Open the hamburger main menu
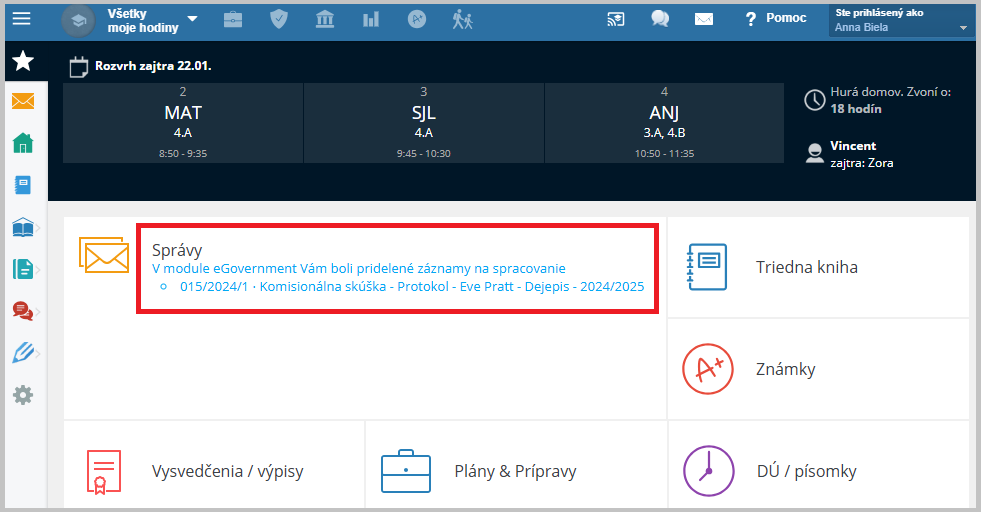The width and height of the screenshot is (981, 512). (x=21, y=19)
